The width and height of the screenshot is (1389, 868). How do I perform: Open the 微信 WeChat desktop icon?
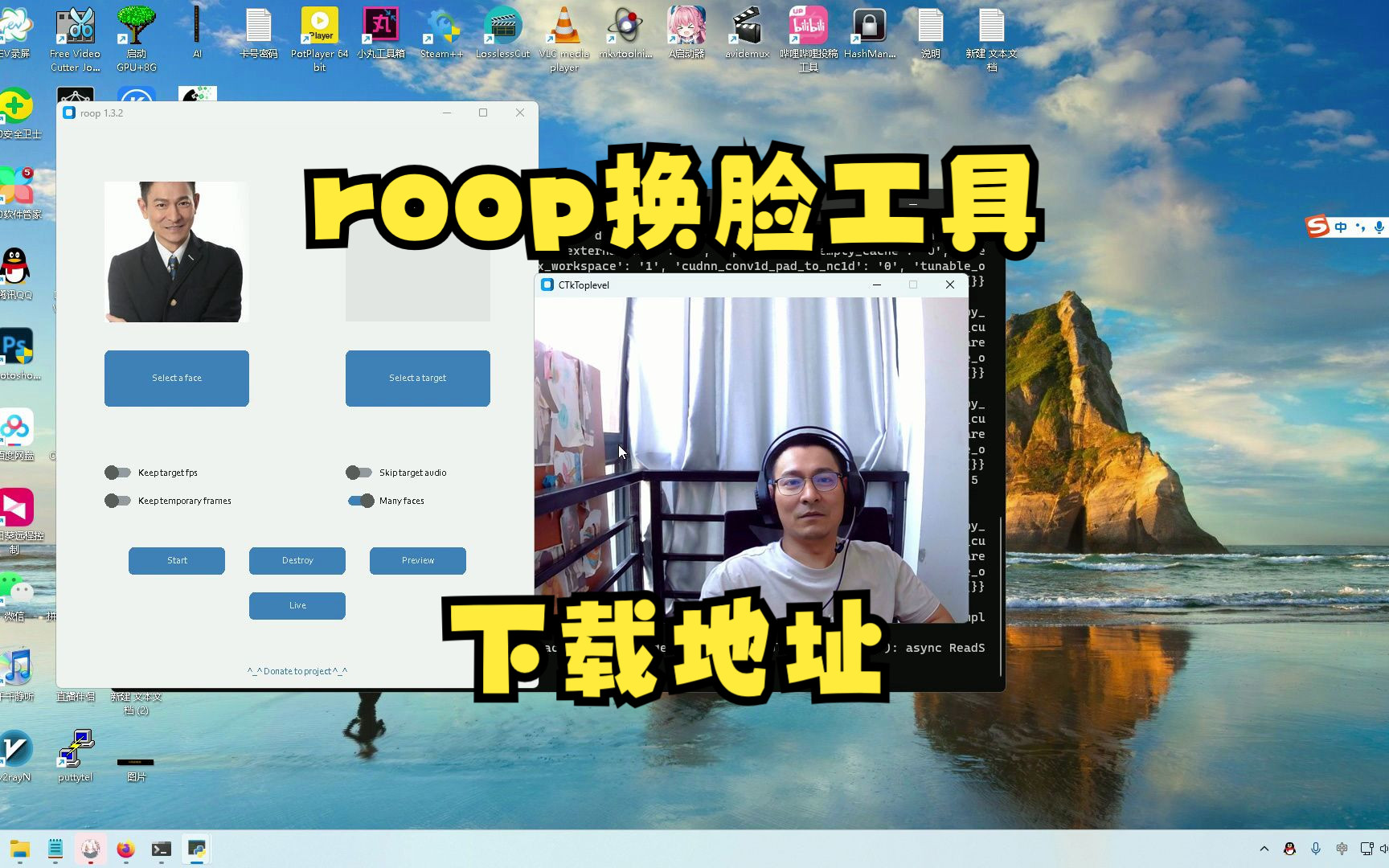click(18, 595)
